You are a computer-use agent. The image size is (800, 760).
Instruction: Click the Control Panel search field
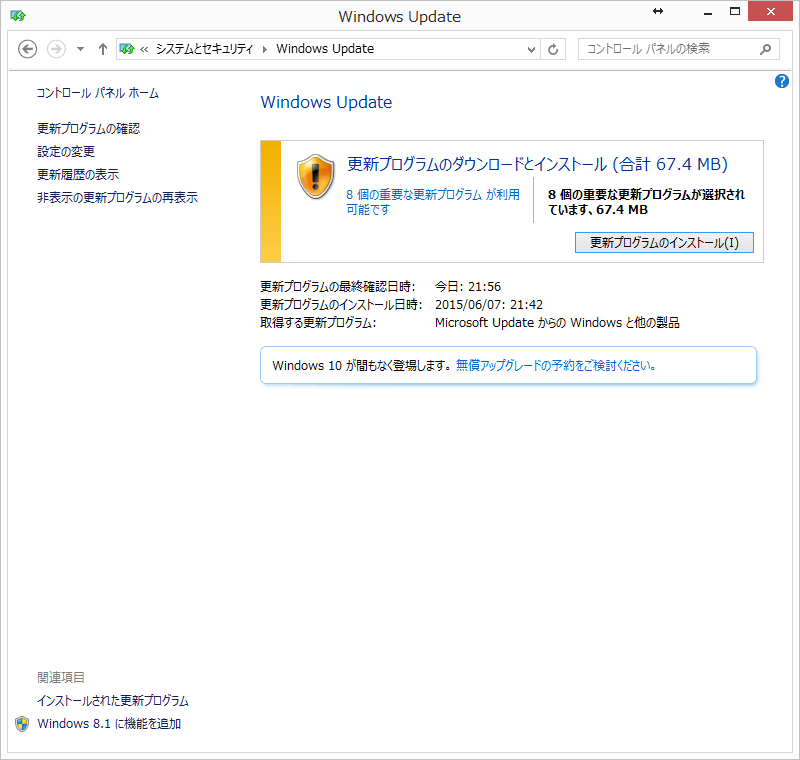679,49
